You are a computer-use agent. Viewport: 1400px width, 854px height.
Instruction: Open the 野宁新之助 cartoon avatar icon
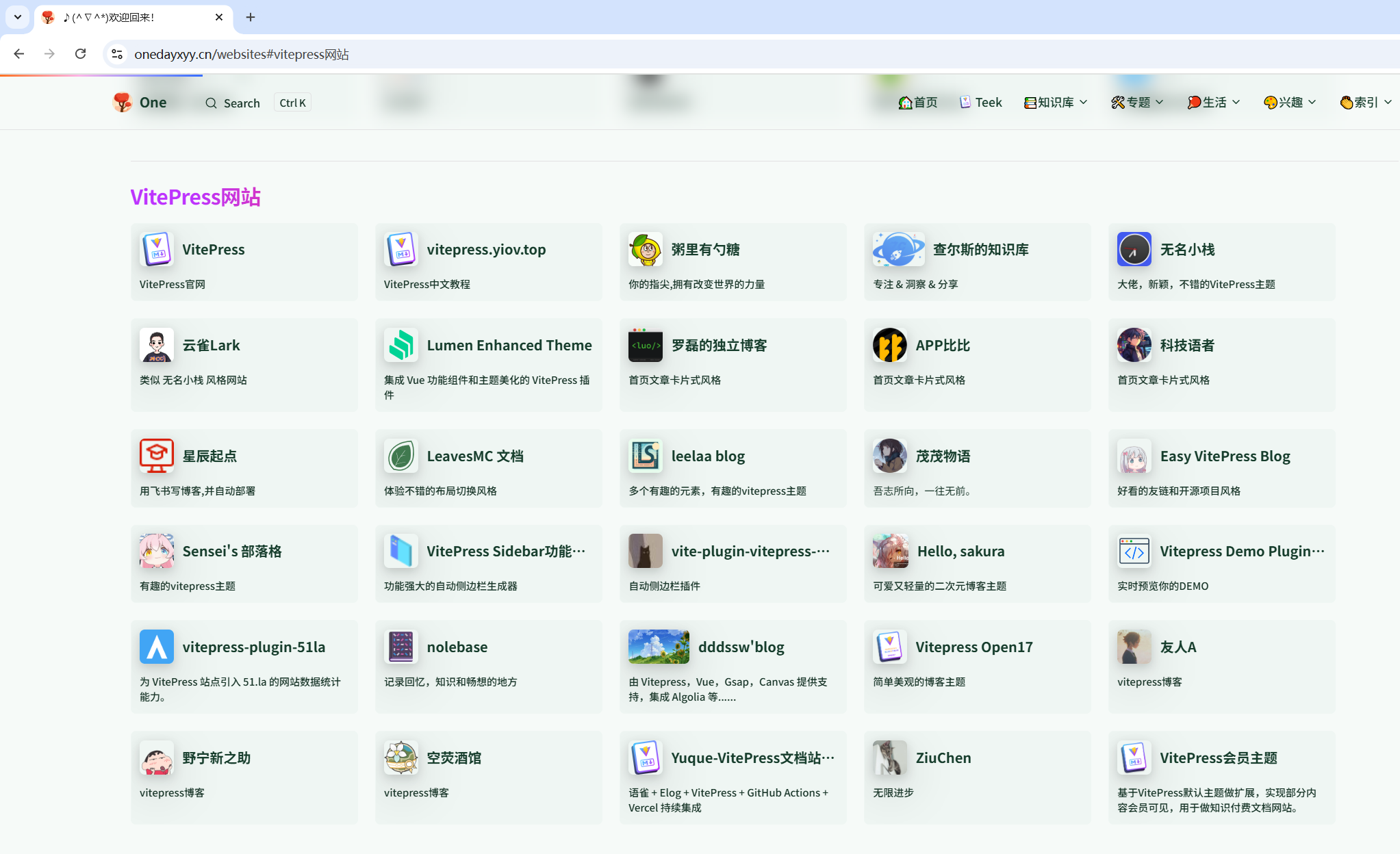click(157, 758)
